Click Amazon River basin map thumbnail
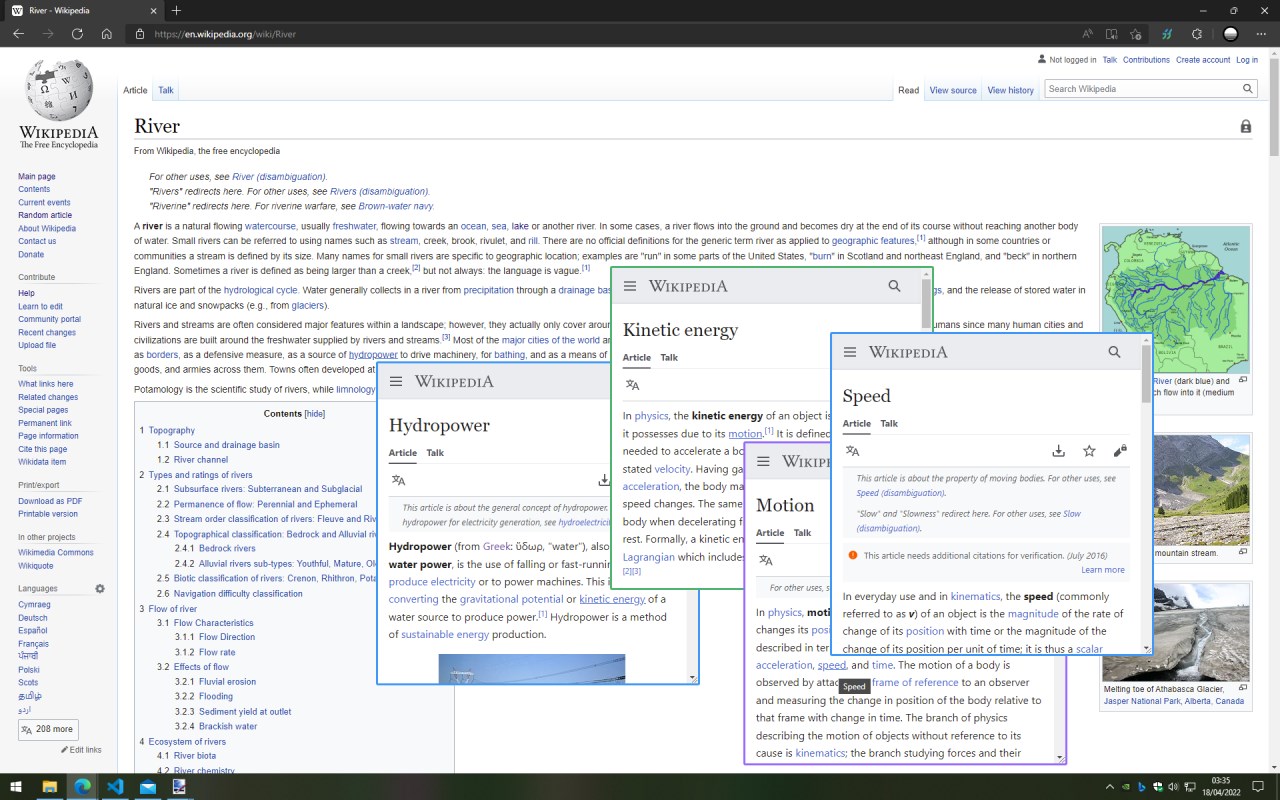1280x800 pixels. (x=1176, y=301)
